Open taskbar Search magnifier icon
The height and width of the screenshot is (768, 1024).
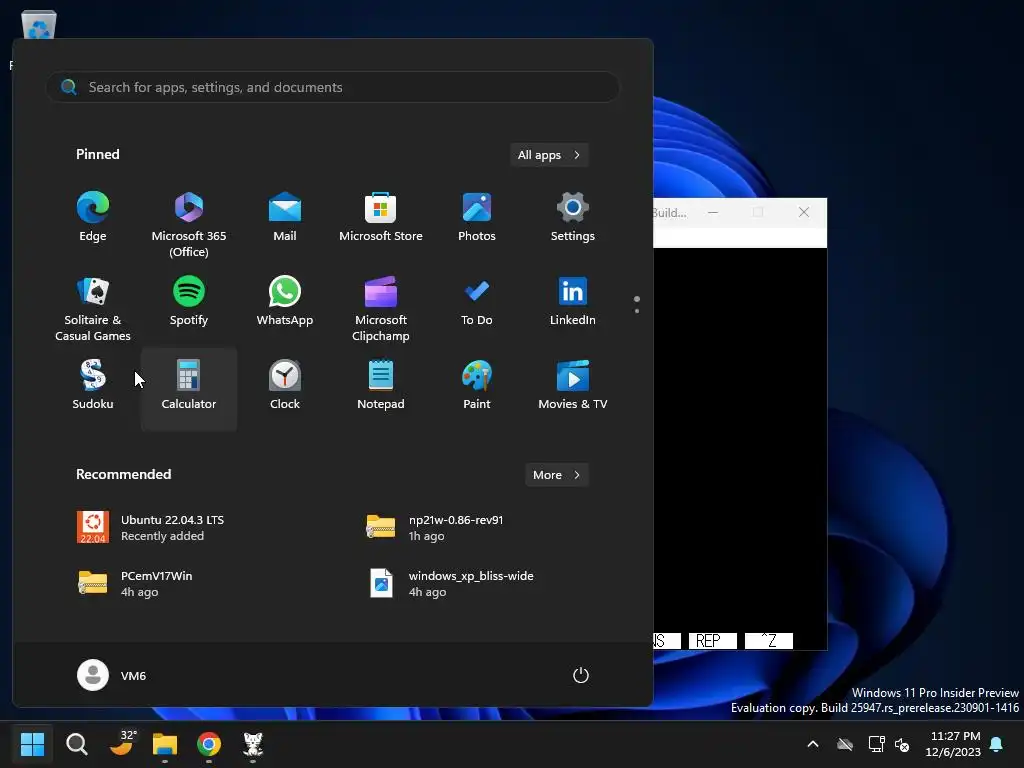click(x=76, y=744)
